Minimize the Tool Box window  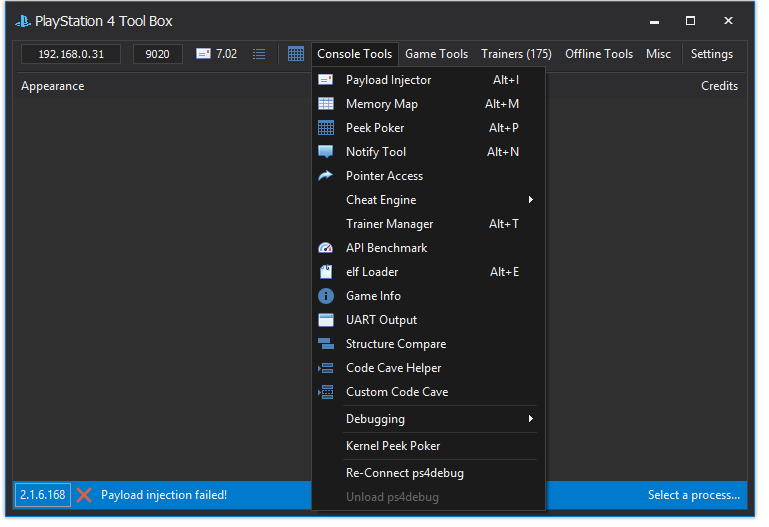coord(654,22)
